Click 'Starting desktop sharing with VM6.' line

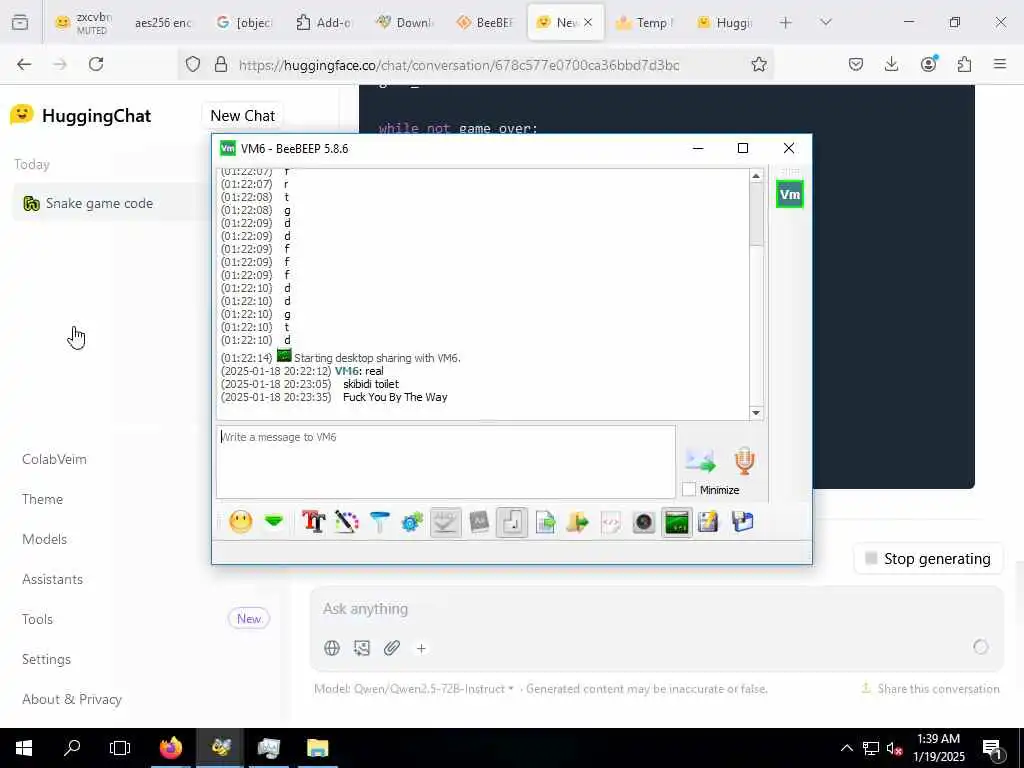[377, 358]
